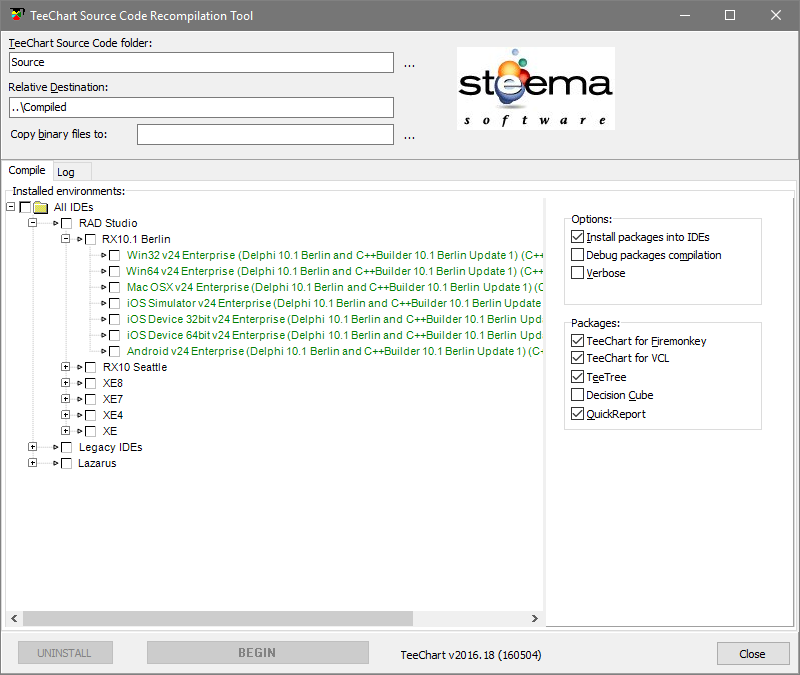
Task: Check the Mac OSX v24 Enterprise checkbox
Action: (114, 287)
